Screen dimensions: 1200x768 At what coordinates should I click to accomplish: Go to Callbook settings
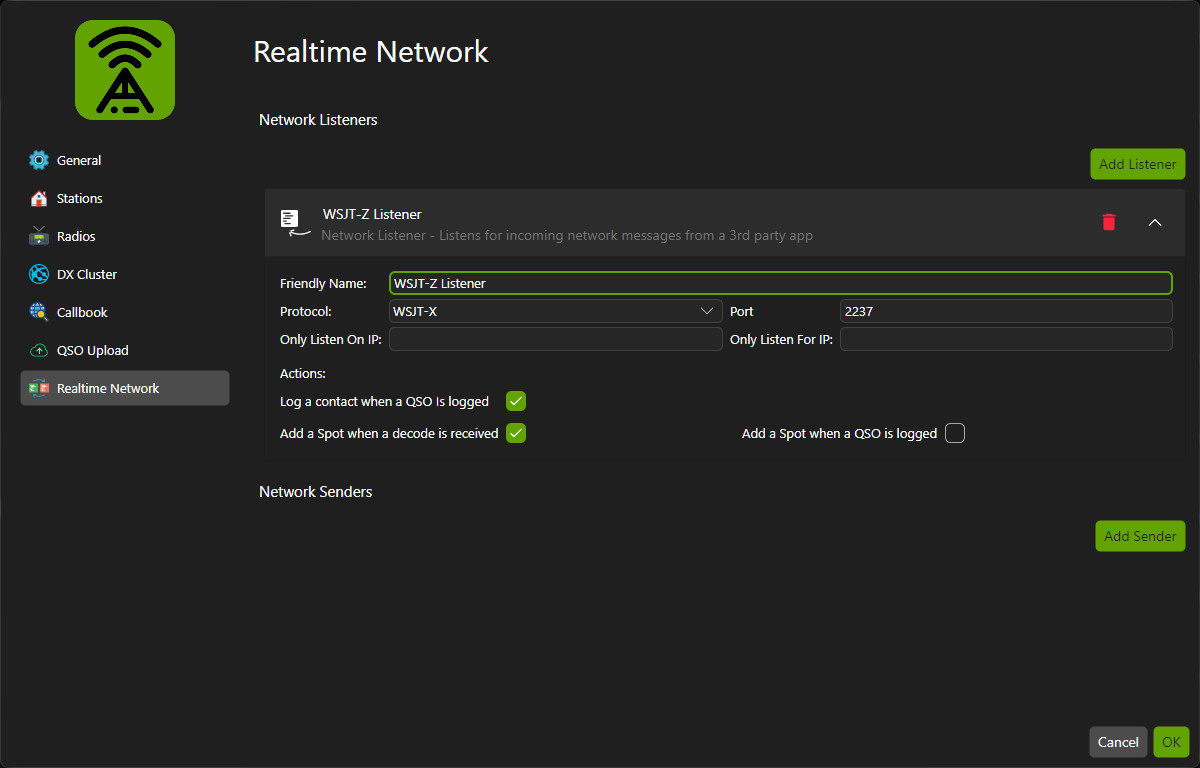tap(125, 312)
